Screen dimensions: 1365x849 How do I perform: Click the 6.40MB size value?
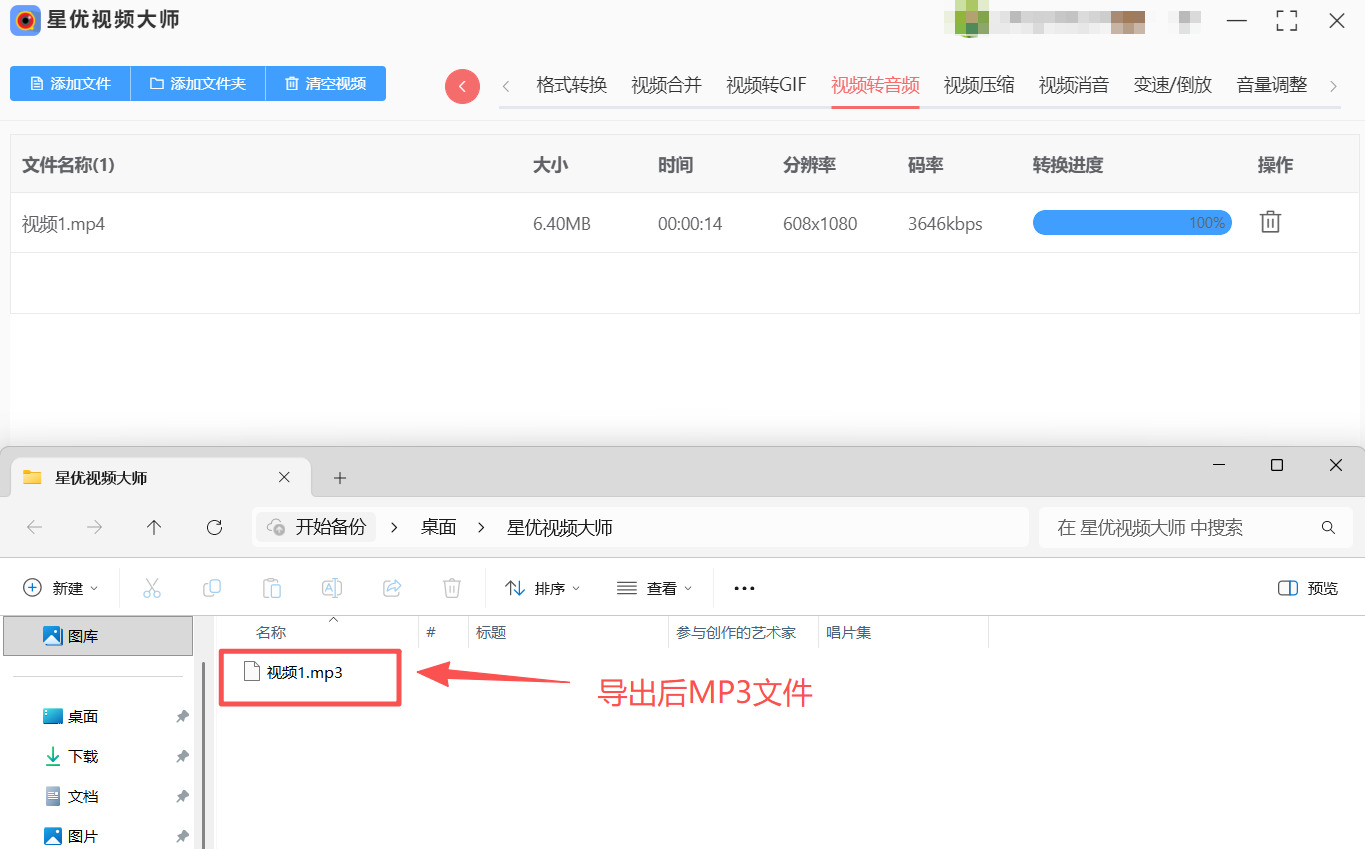click(x=562, y=224)
